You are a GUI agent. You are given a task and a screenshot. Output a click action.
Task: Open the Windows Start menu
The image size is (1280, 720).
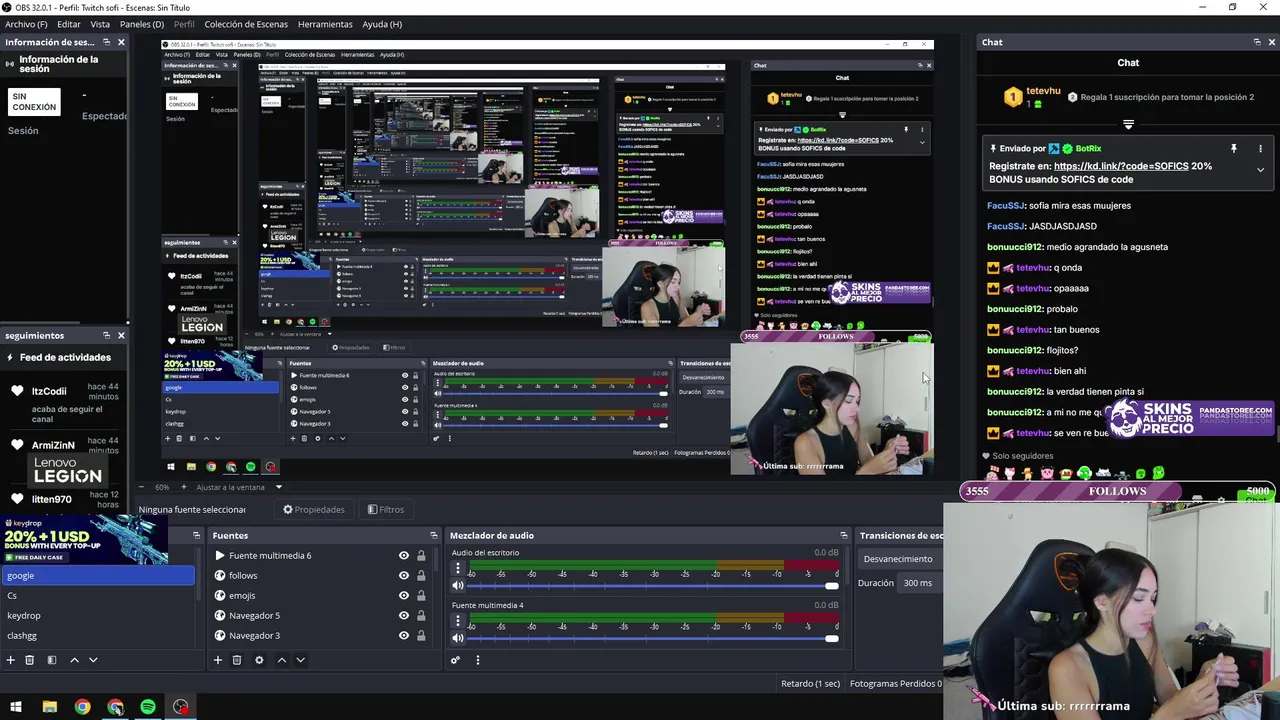(x=16, y=707)
